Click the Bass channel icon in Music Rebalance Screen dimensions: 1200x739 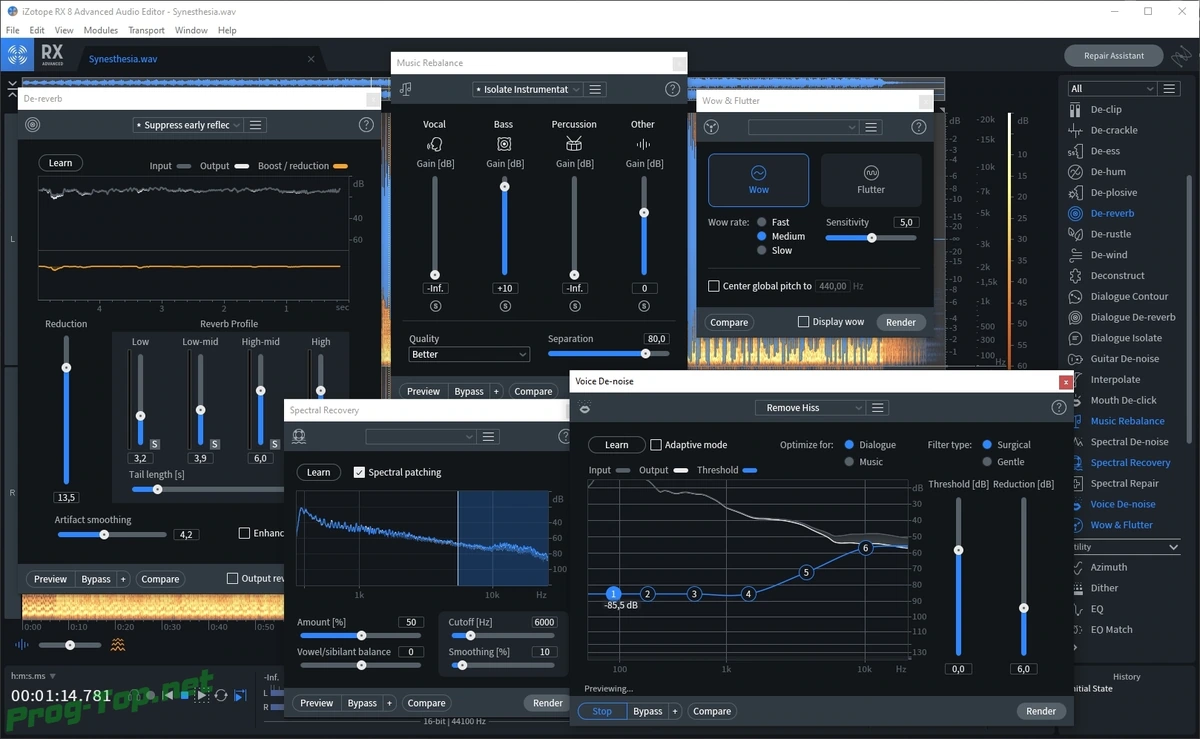[x=504, y=144]
